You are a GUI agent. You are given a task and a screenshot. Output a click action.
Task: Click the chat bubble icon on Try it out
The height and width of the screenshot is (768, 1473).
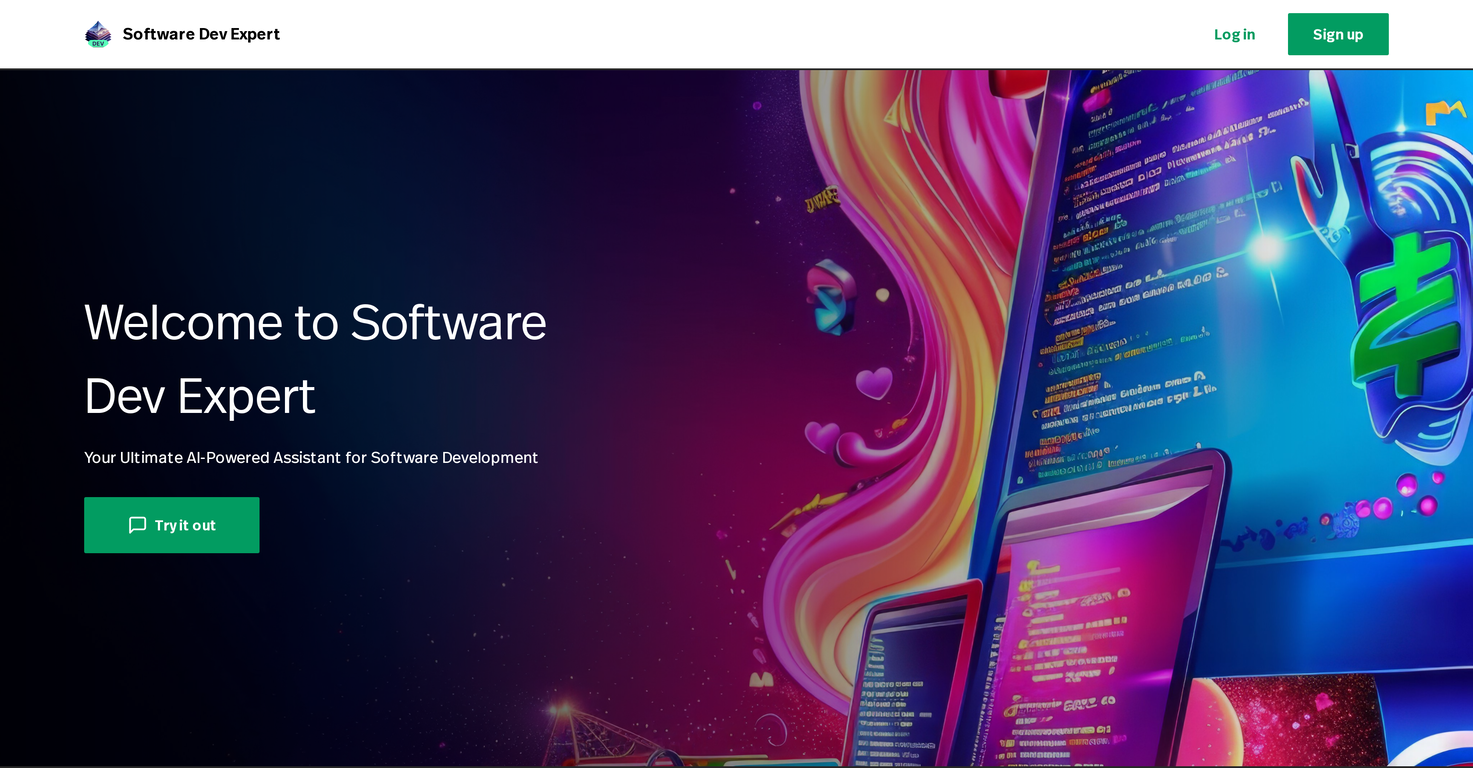point(137,525)
